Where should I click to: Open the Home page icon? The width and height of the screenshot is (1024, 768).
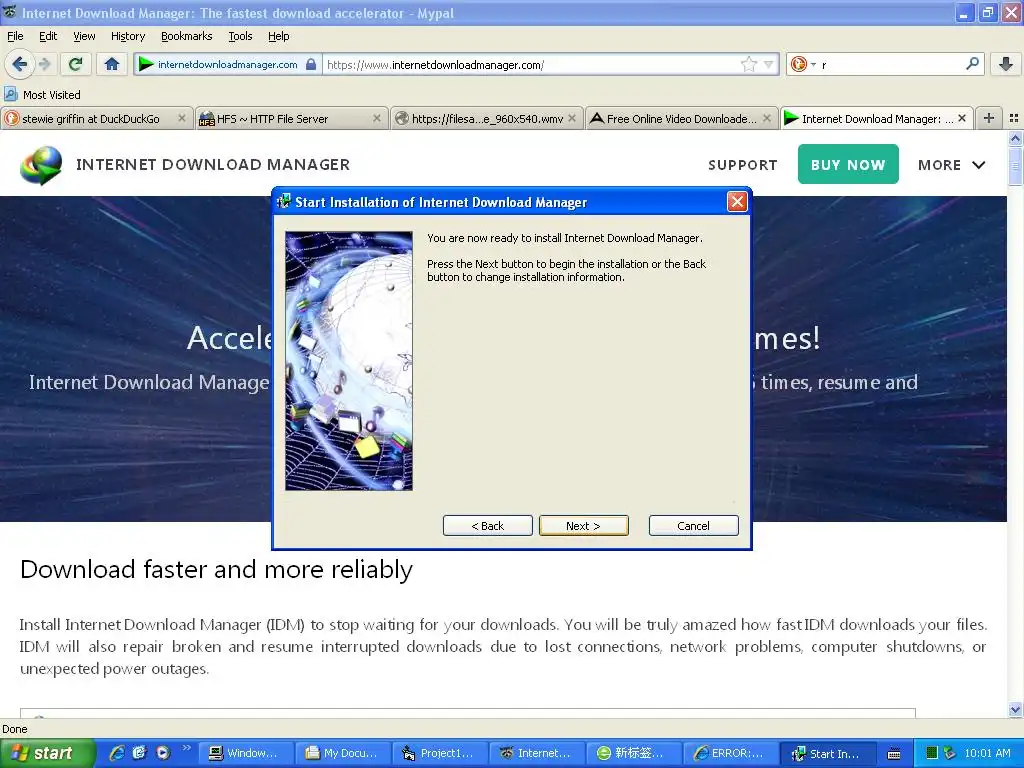pyautogui.click(x=112, y=64)
